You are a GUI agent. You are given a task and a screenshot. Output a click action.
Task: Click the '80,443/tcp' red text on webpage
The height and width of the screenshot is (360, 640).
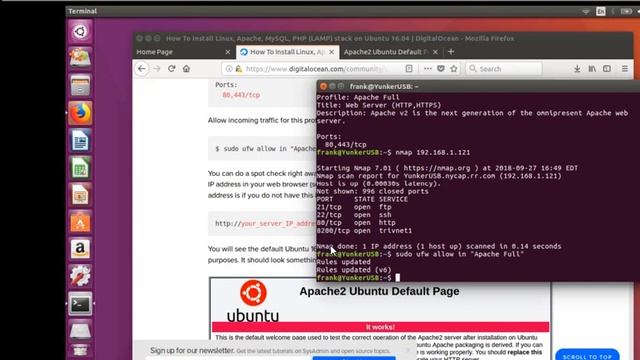[241, 95]
